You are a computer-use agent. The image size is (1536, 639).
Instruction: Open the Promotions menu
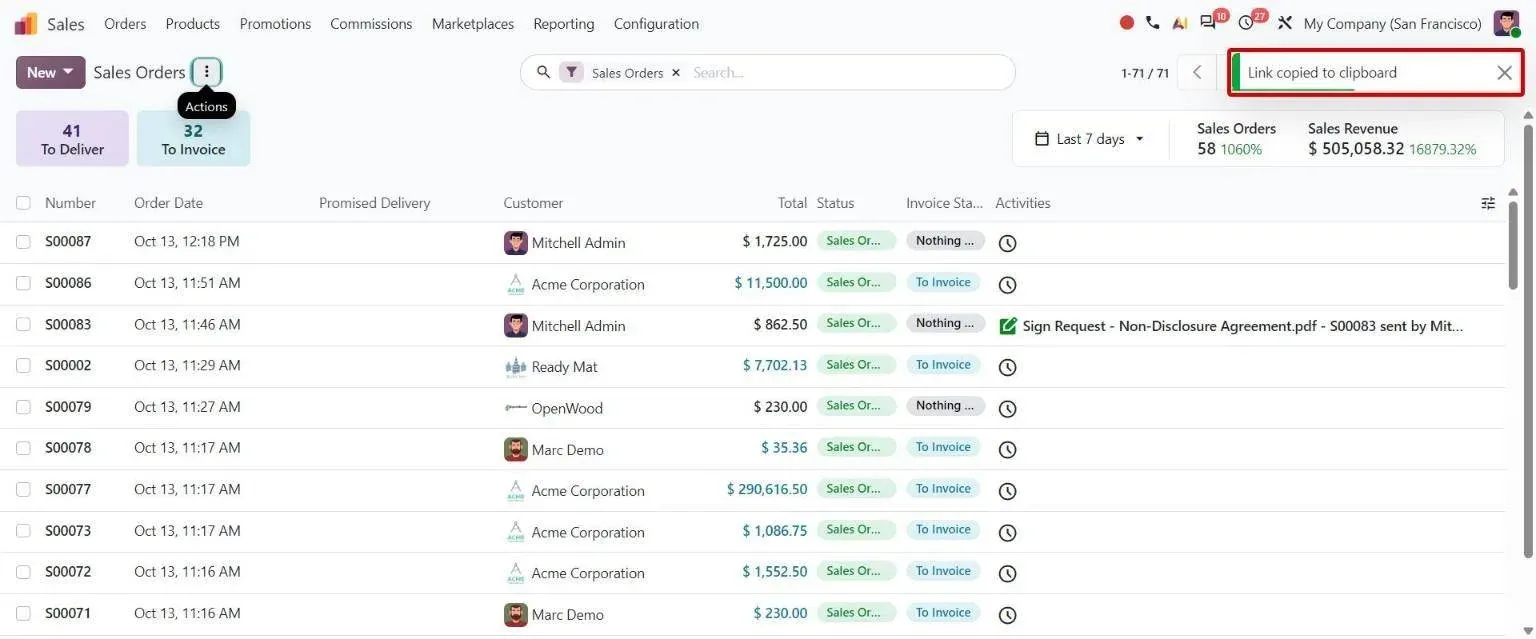(275, 23)
